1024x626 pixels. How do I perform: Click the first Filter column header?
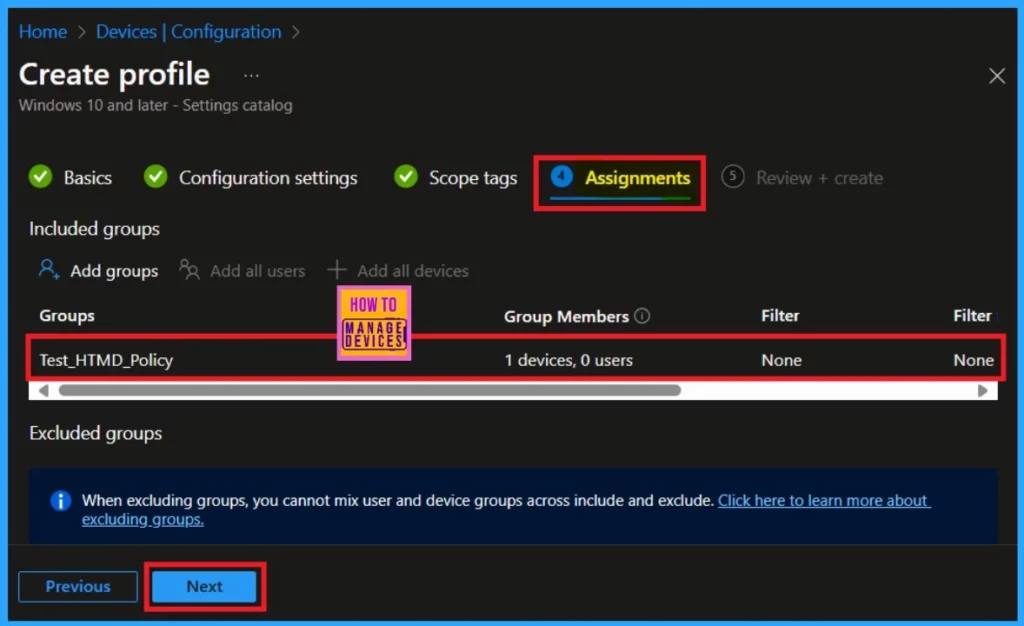[x=780, y=316]
